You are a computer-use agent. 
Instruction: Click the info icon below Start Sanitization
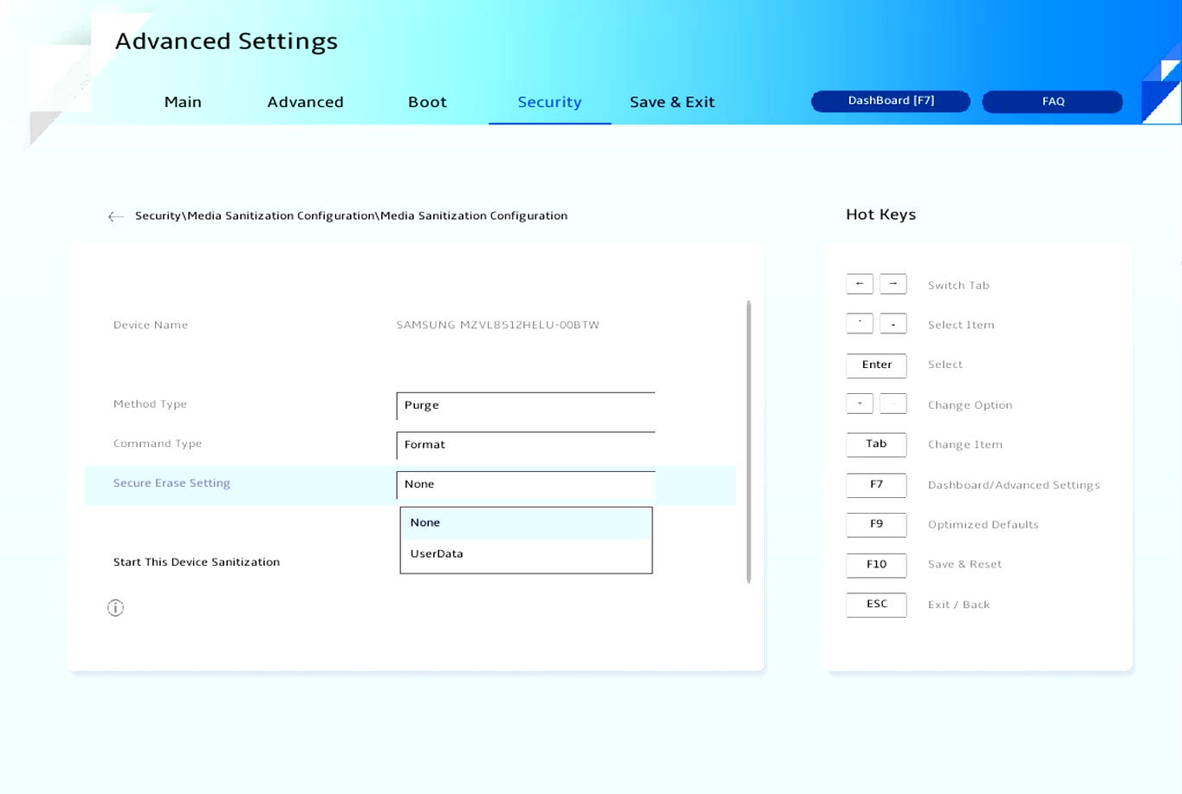116,608
